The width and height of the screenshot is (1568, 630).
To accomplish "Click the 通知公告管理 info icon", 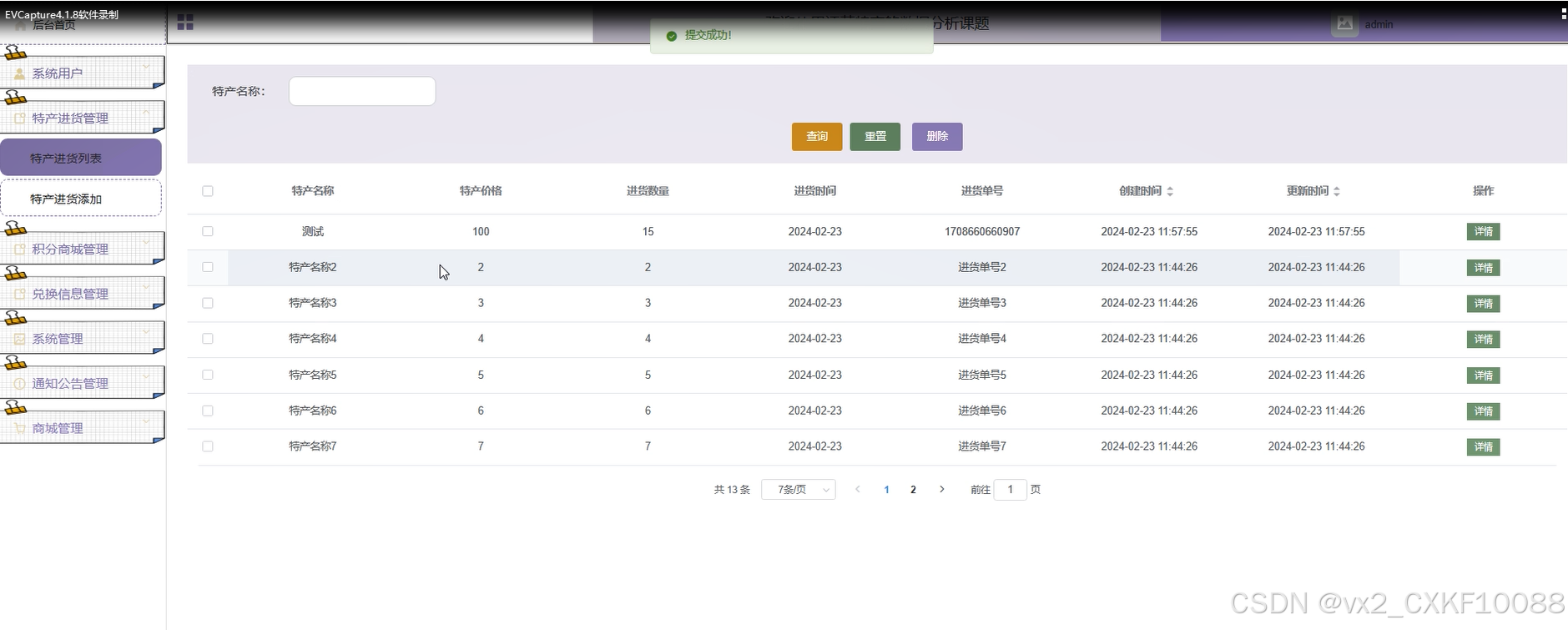I will (20, 384).
